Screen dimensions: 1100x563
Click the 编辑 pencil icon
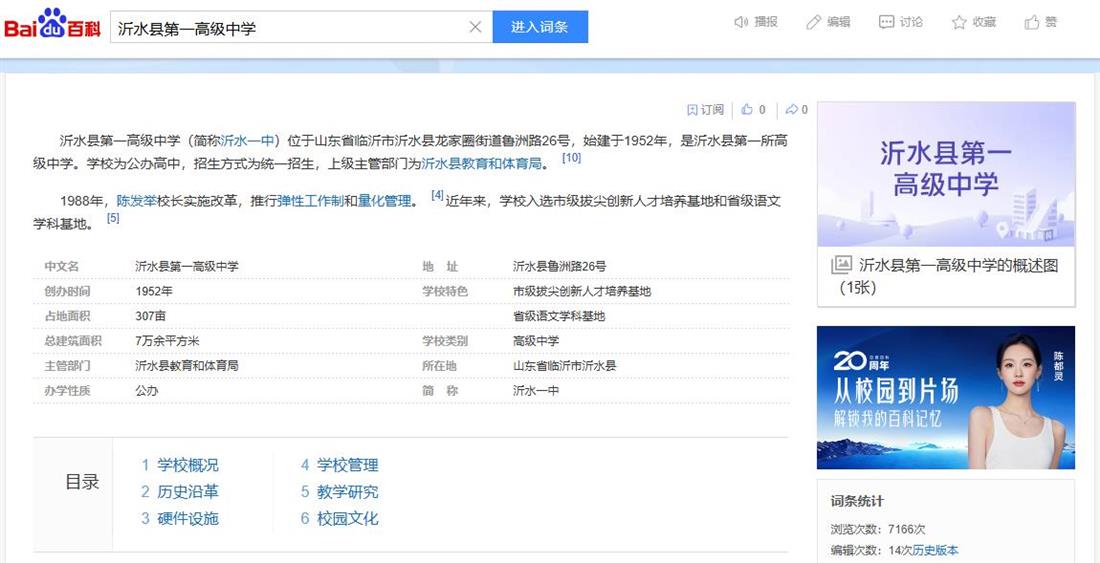click(x=814, y=22)
